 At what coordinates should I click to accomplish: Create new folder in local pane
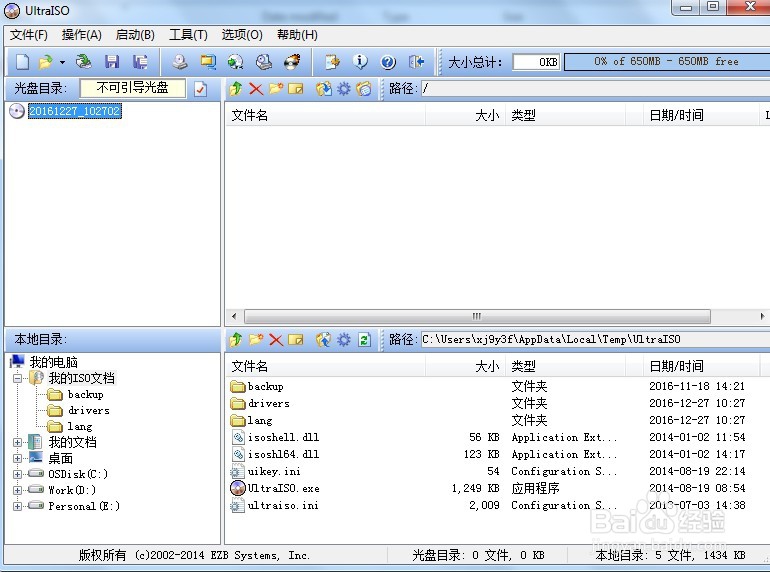pos(256,339)
